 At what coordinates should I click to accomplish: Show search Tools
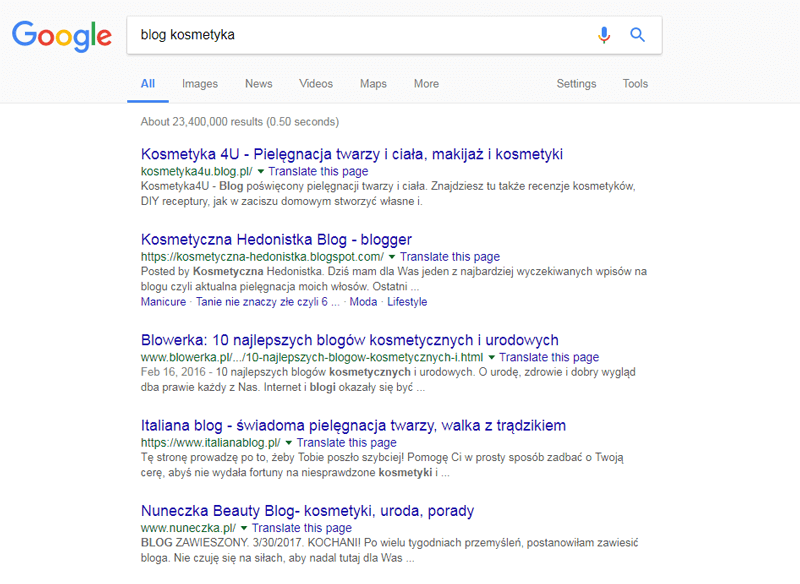[635, 84]
